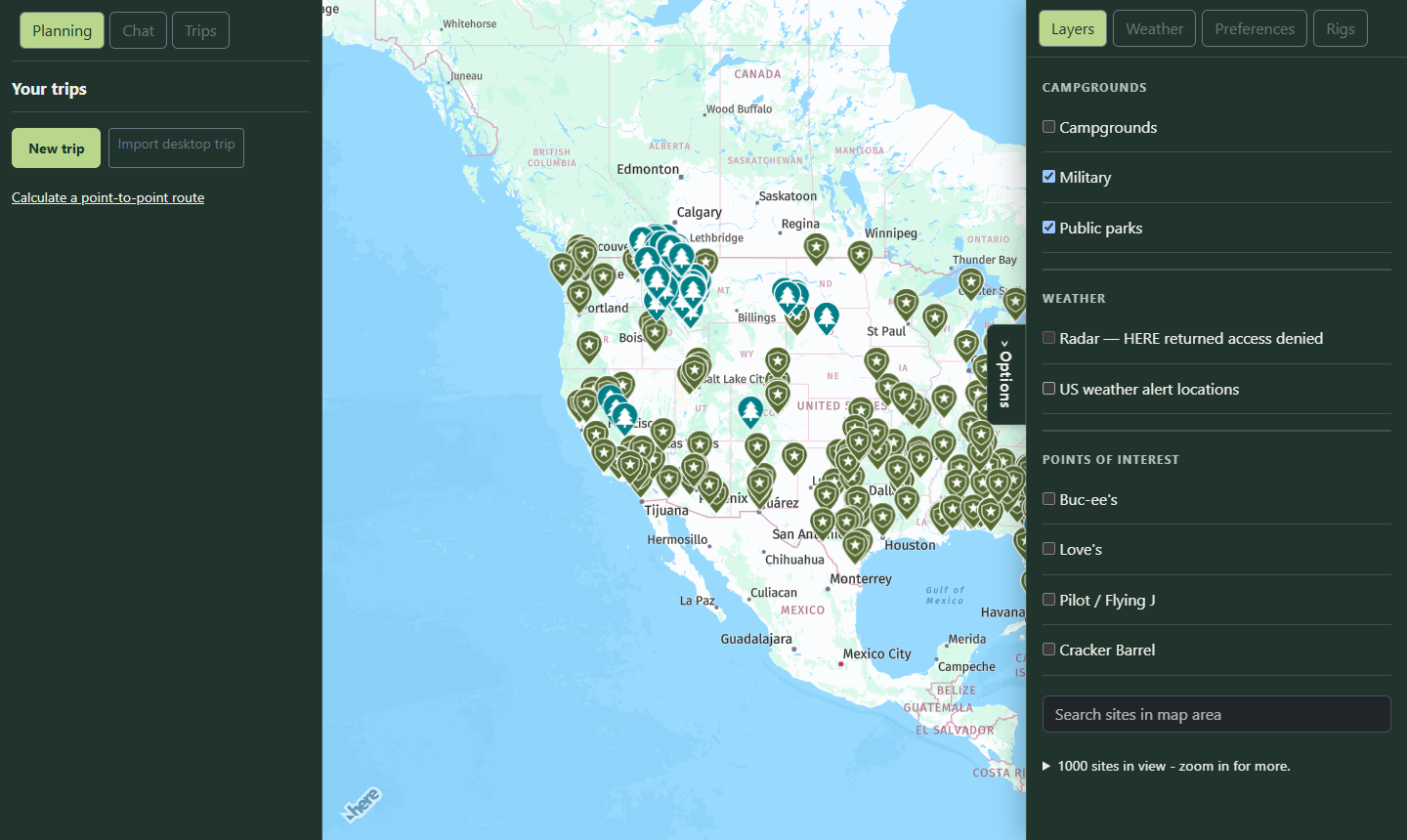1407x840 pixels.
Task: Click Import desktop trip button
Action: (x=176, y=147)
